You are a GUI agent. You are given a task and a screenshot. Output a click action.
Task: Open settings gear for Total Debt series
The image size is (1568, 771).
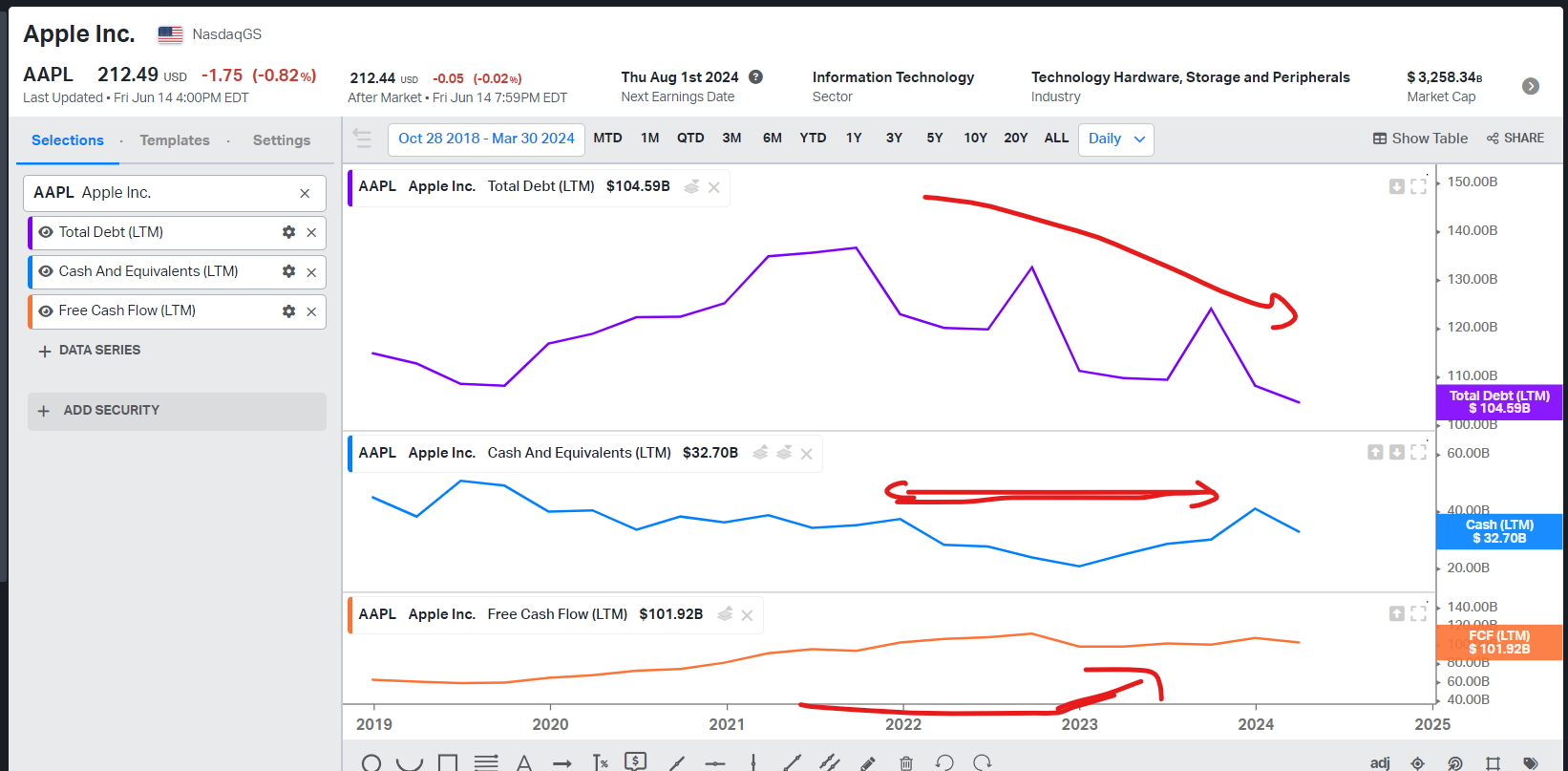(288, 232)
